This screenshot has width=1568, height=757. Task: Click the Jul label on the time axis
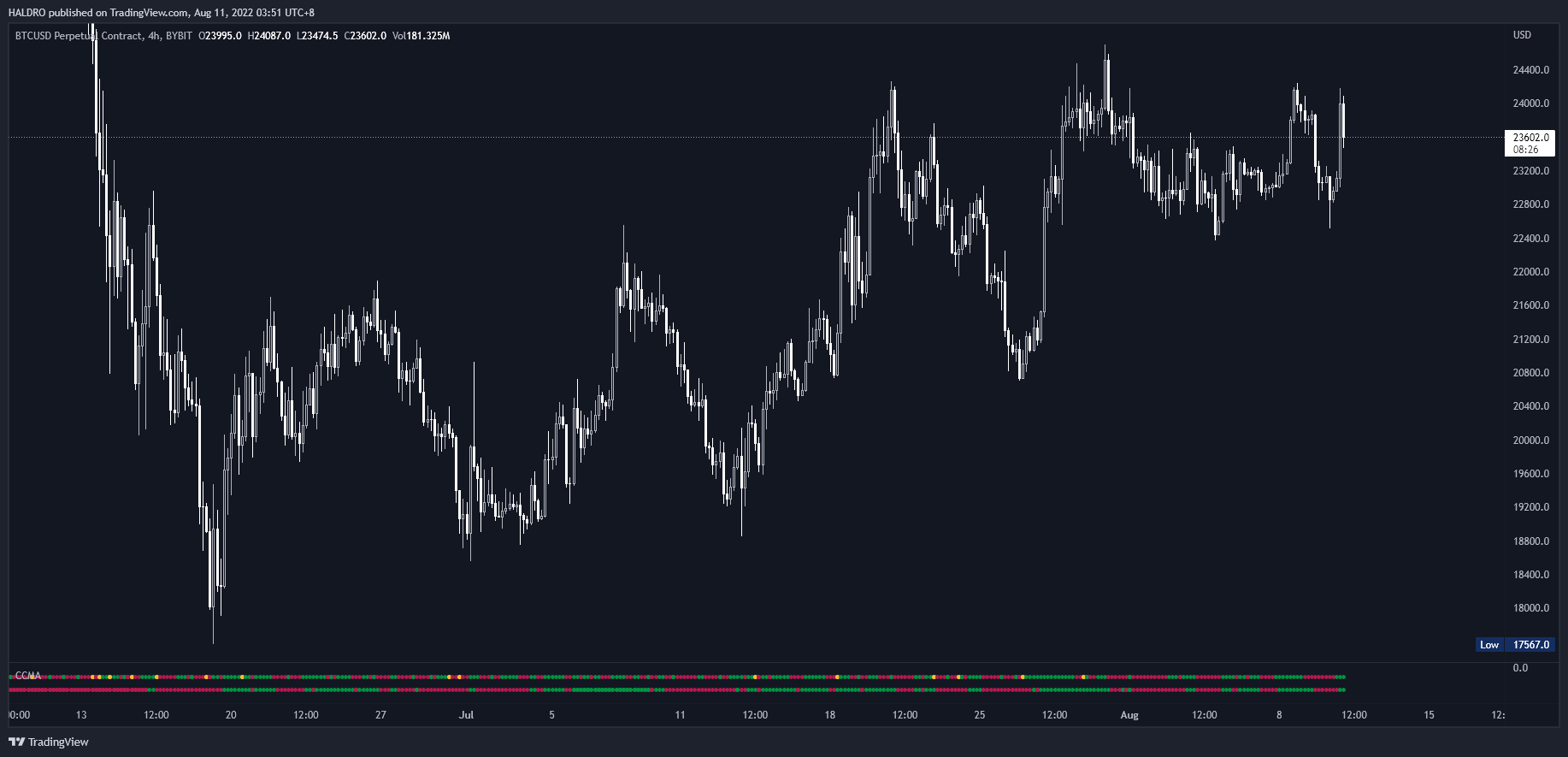point(466,715)
